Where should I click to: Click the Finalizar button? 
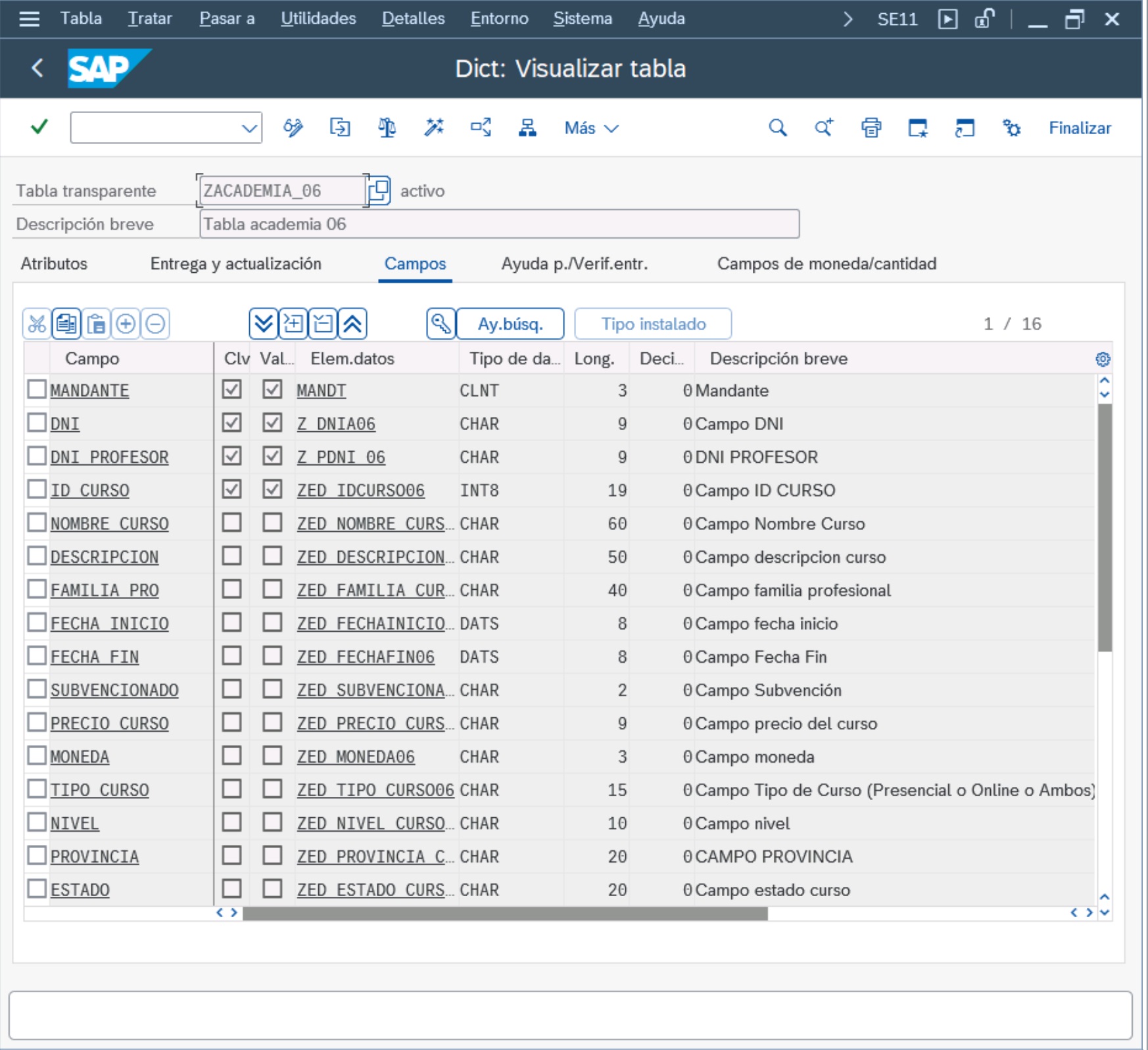pos(1080,128)
